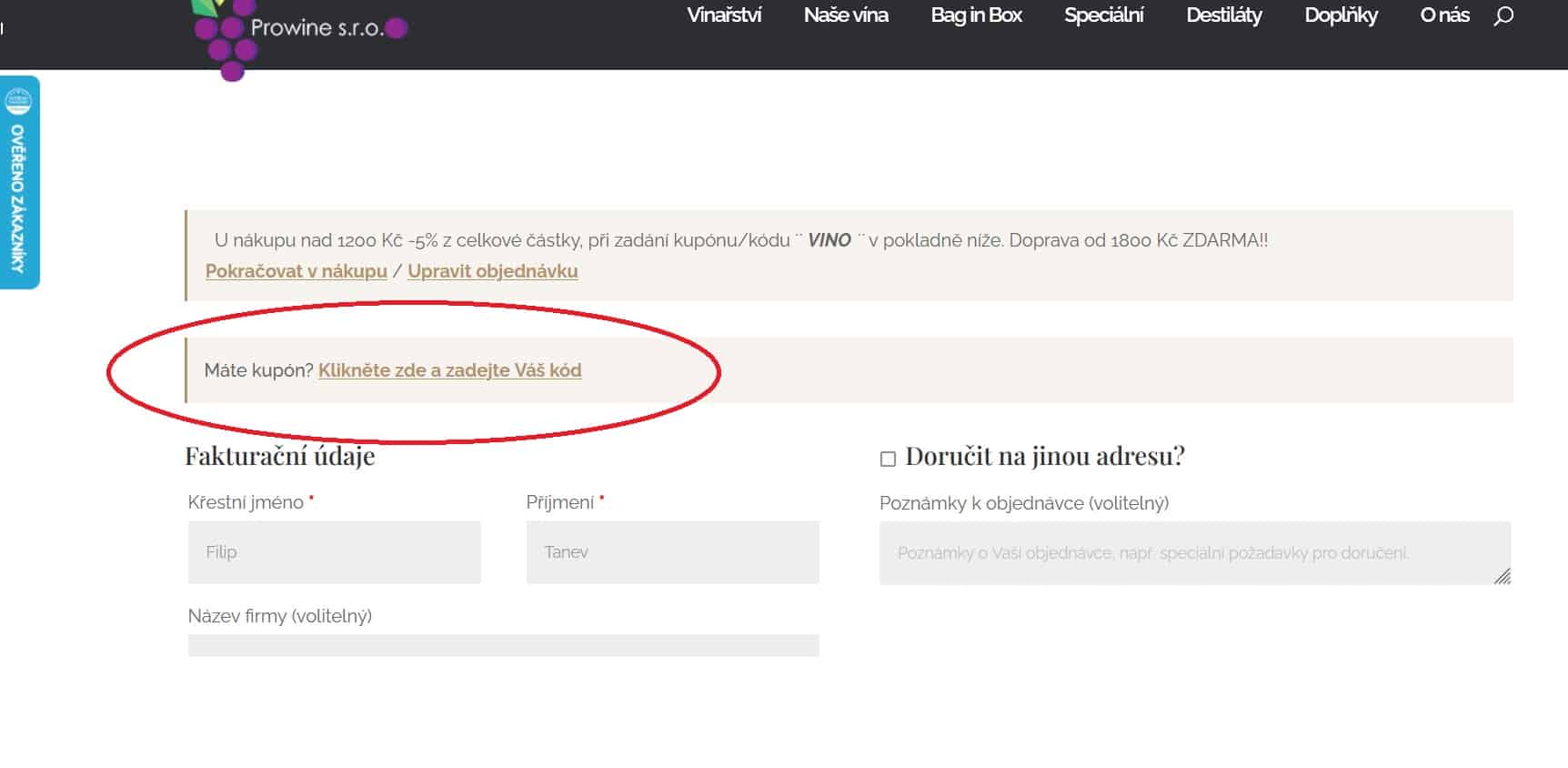Click the Máte kupón? text
Image resolution: width=1568 pixels, height=768 pixels.
tap(258, 370)
